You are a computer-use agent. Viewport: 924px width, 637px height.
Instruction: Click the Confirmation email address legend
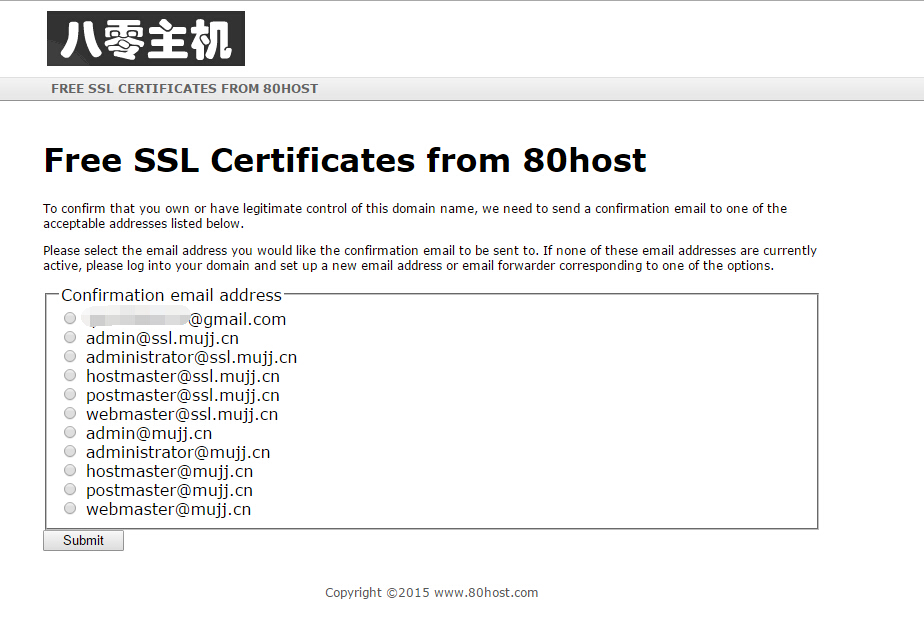click(171, 295)
